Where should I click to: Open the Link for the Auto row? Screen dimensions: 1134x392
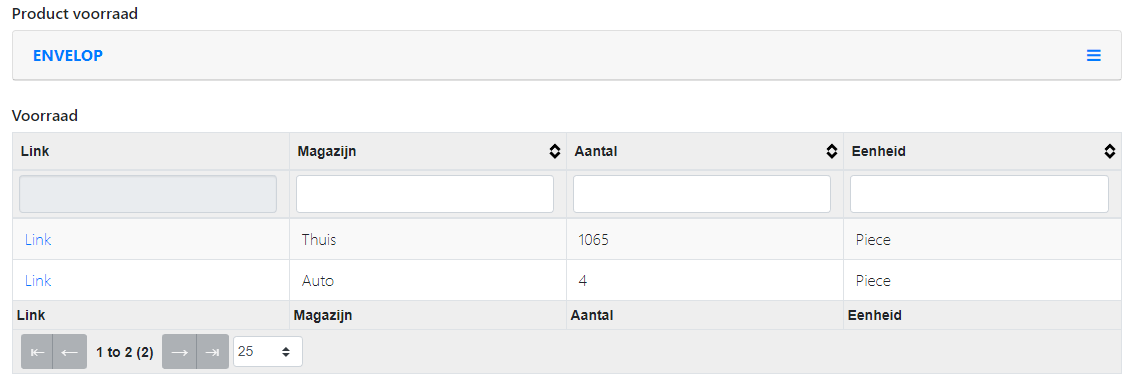coord(38,281)
